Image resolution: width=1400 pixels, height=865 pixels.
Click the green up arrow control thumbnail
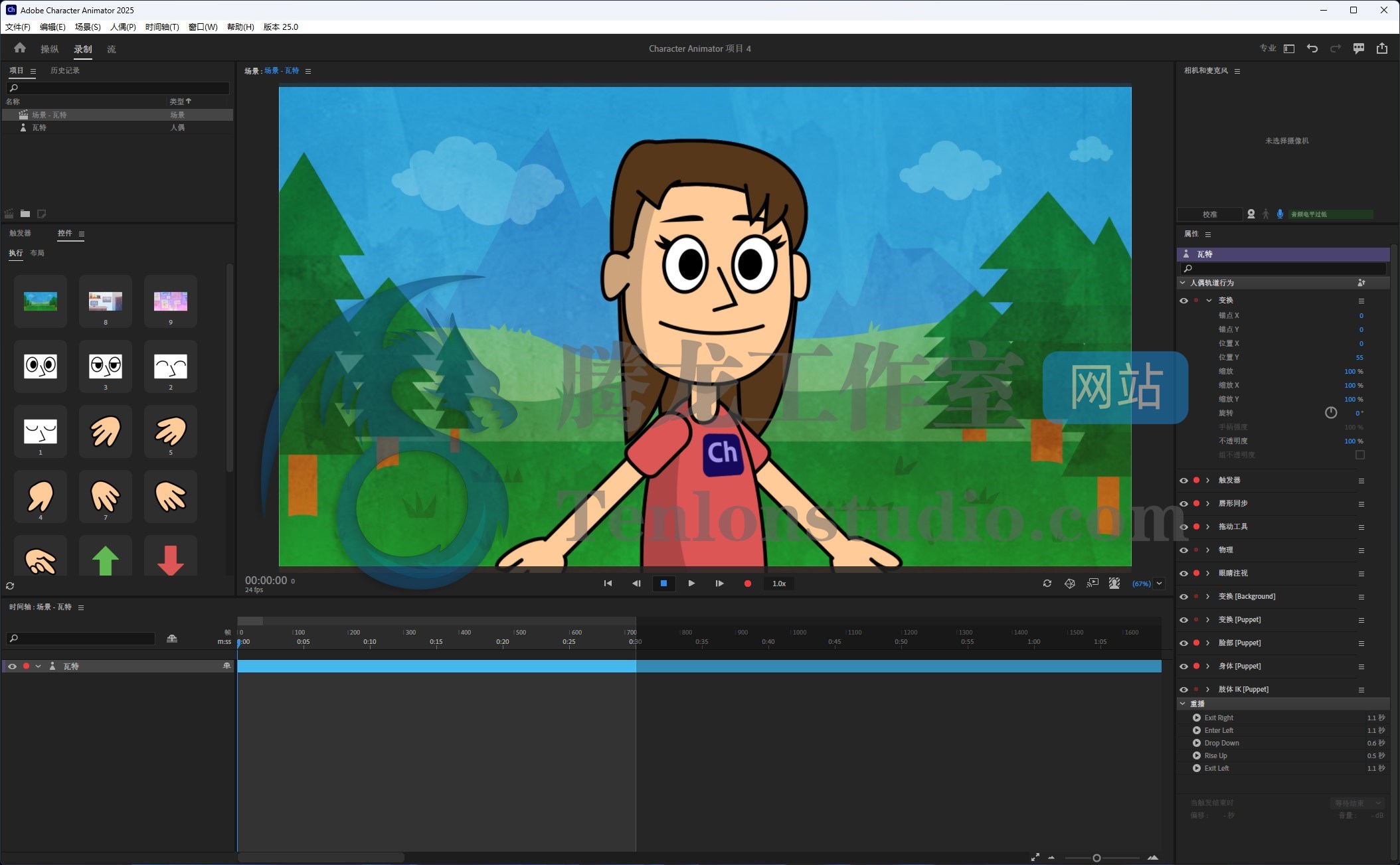tap(105, 560)
